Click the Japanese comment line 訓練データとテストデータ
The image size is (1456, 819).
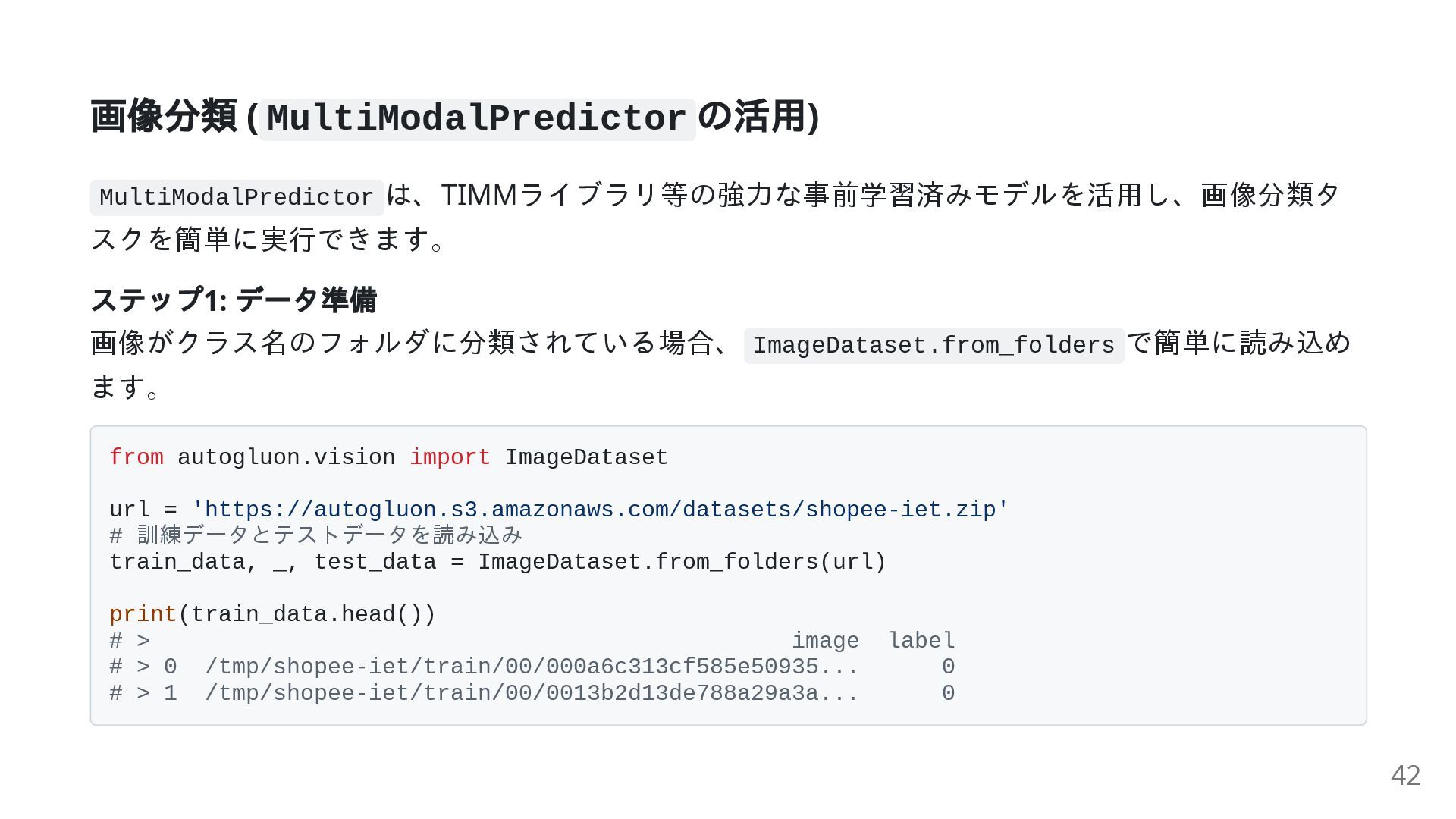316,535
